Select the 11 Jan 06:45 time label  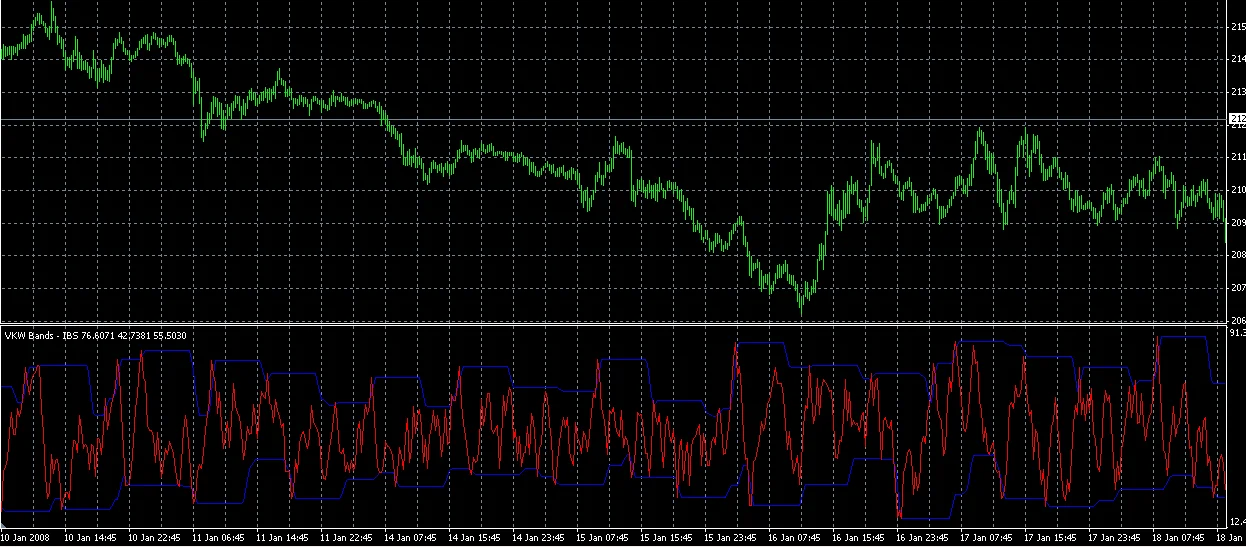[218, 538]
